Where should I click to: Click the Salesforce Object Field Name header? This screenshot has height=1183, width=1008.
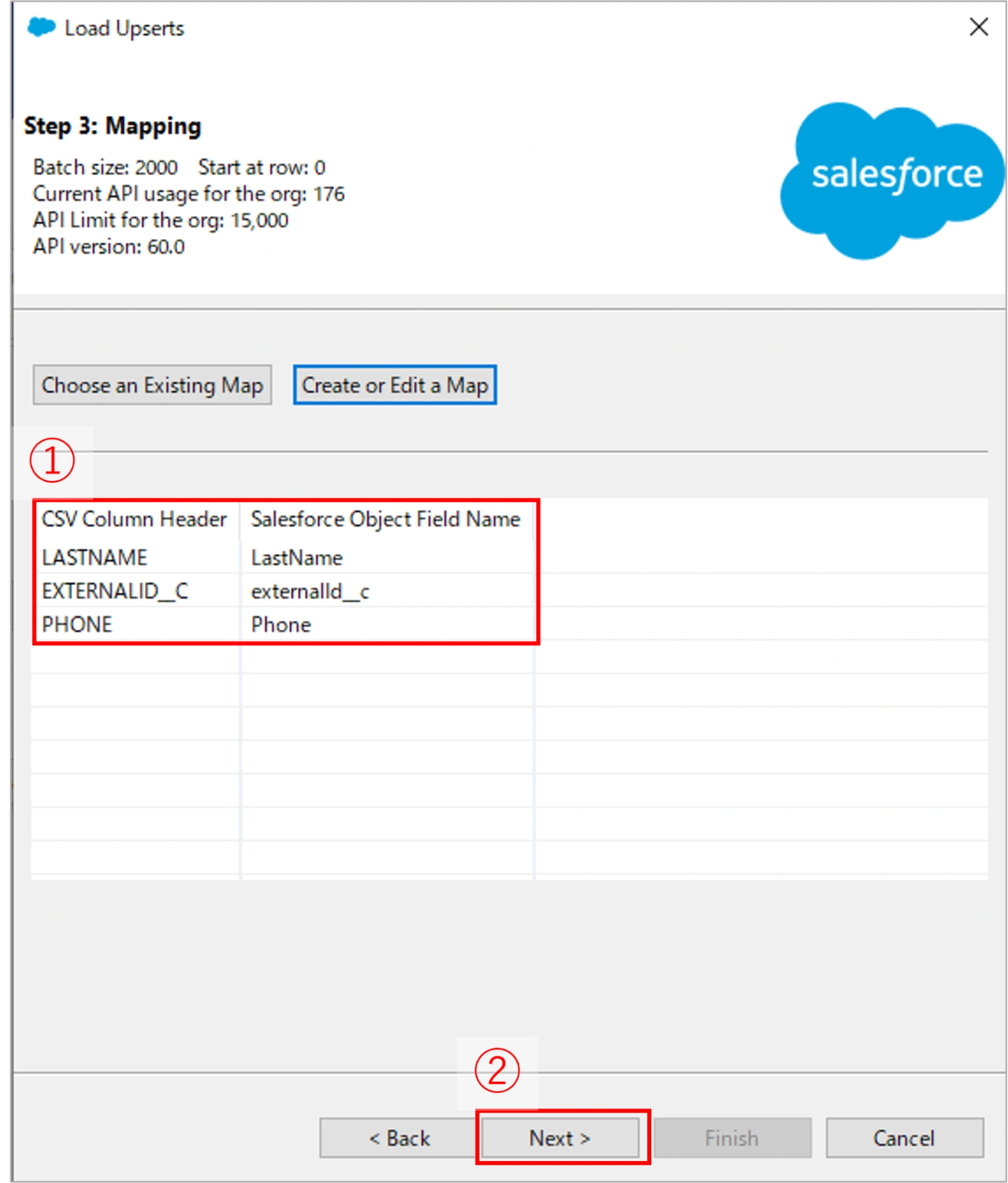pos(386,519)
